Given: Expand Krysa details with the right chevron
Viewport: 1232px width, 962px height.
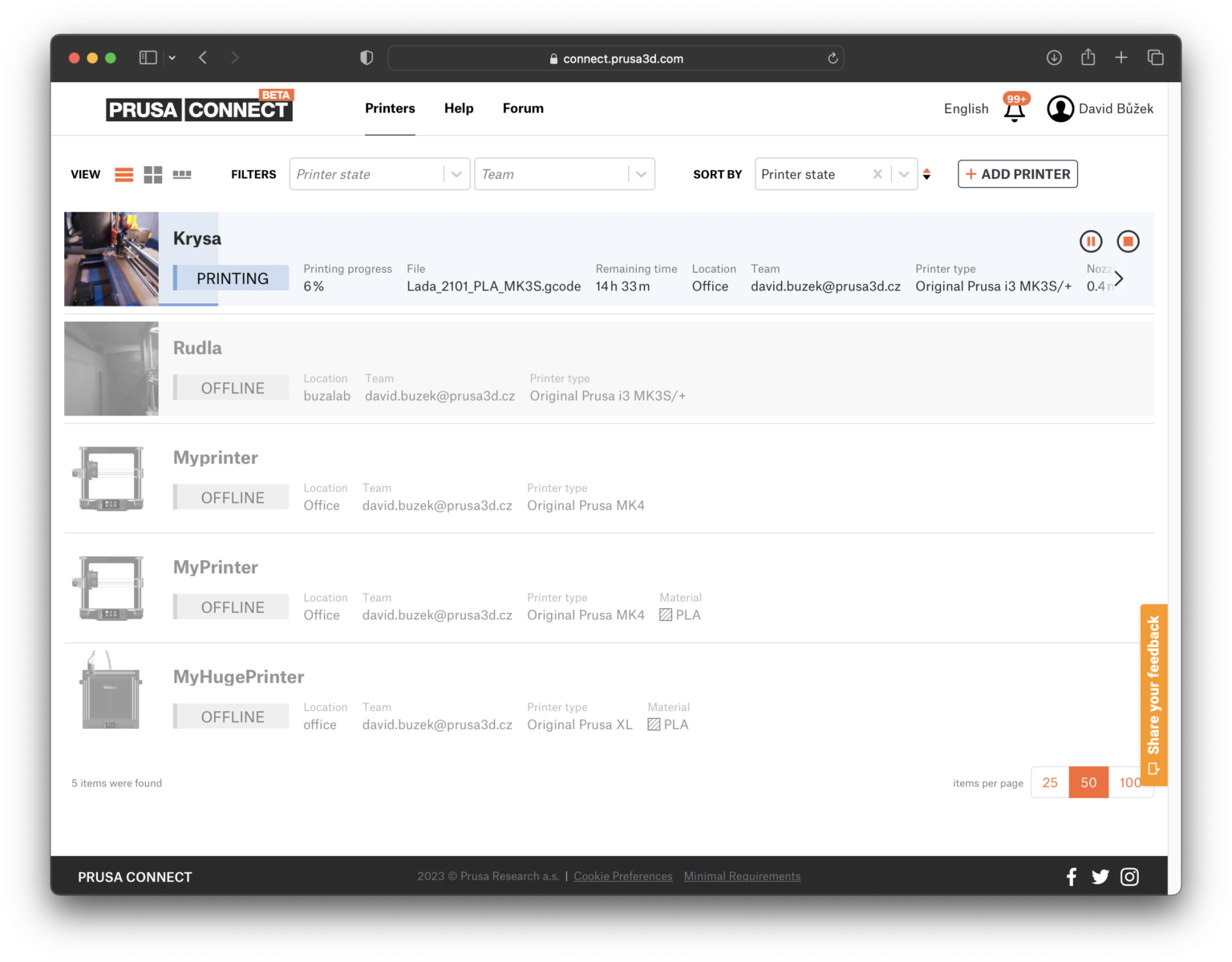Looking at the screenshot, I should tap(1118, 278).
